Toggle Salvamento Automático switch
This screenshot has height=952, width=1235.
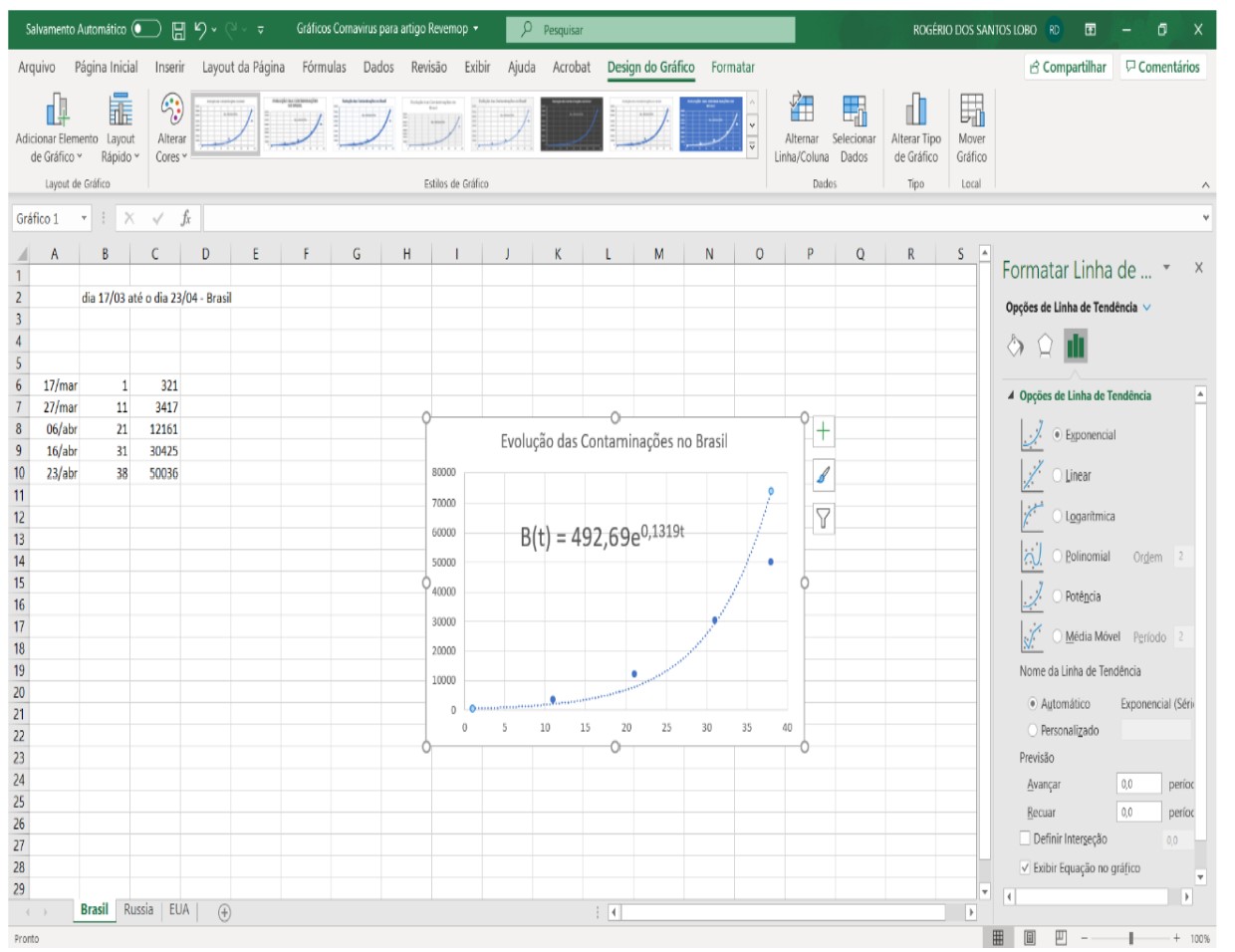pyautogui.click(x=146, y=29)
